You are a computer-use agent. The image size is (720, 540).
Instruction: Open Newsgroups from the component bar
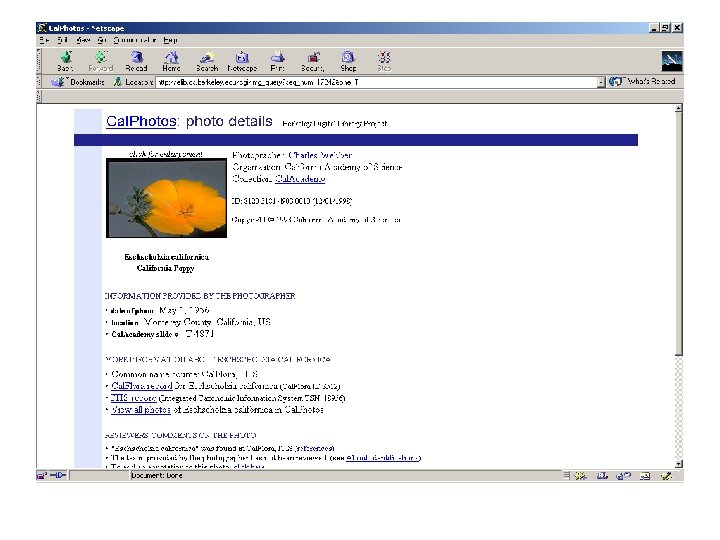(x=623, y=476)
